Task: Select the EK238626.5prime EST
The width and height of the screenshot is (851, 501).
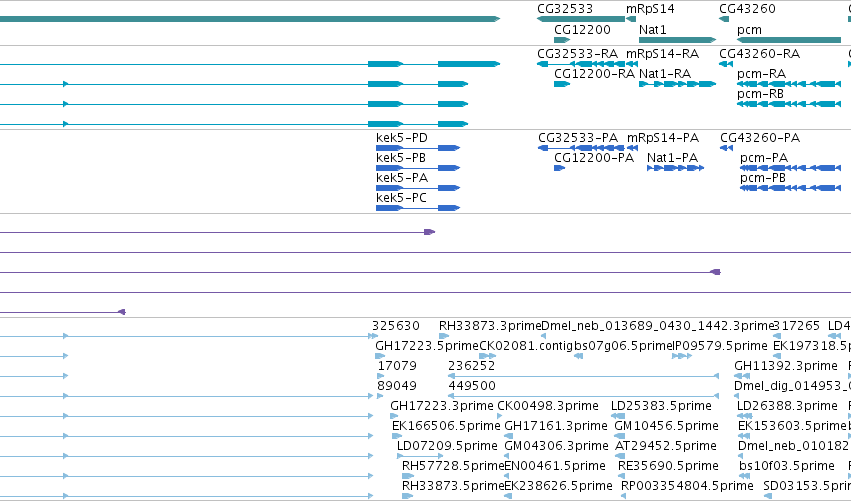Action: pos(507,497)
